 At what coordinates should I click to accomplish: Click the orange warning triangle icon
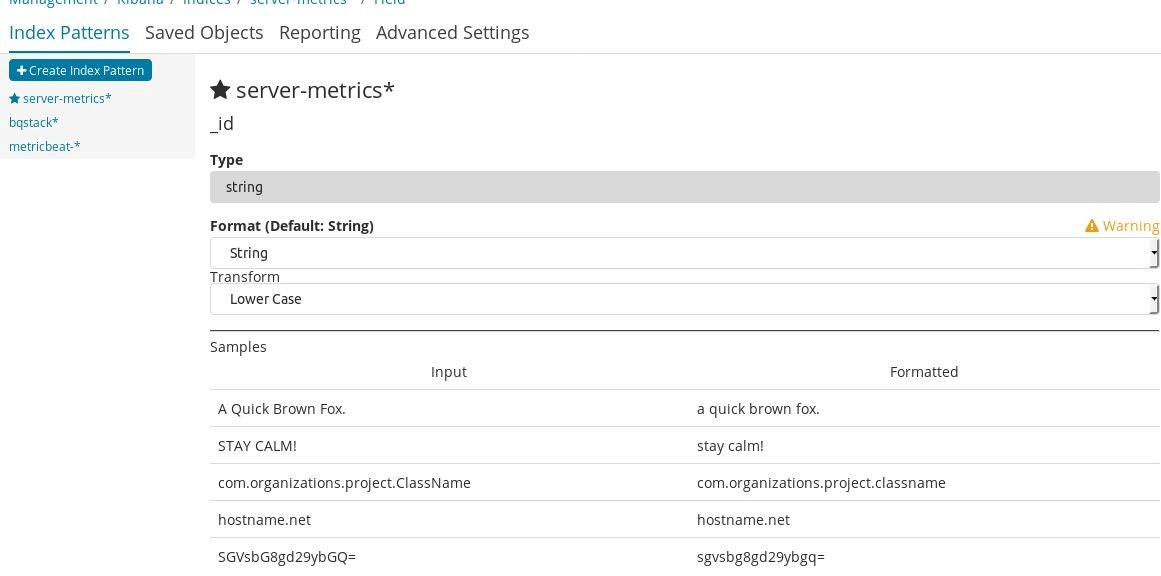click(1092, 226)
